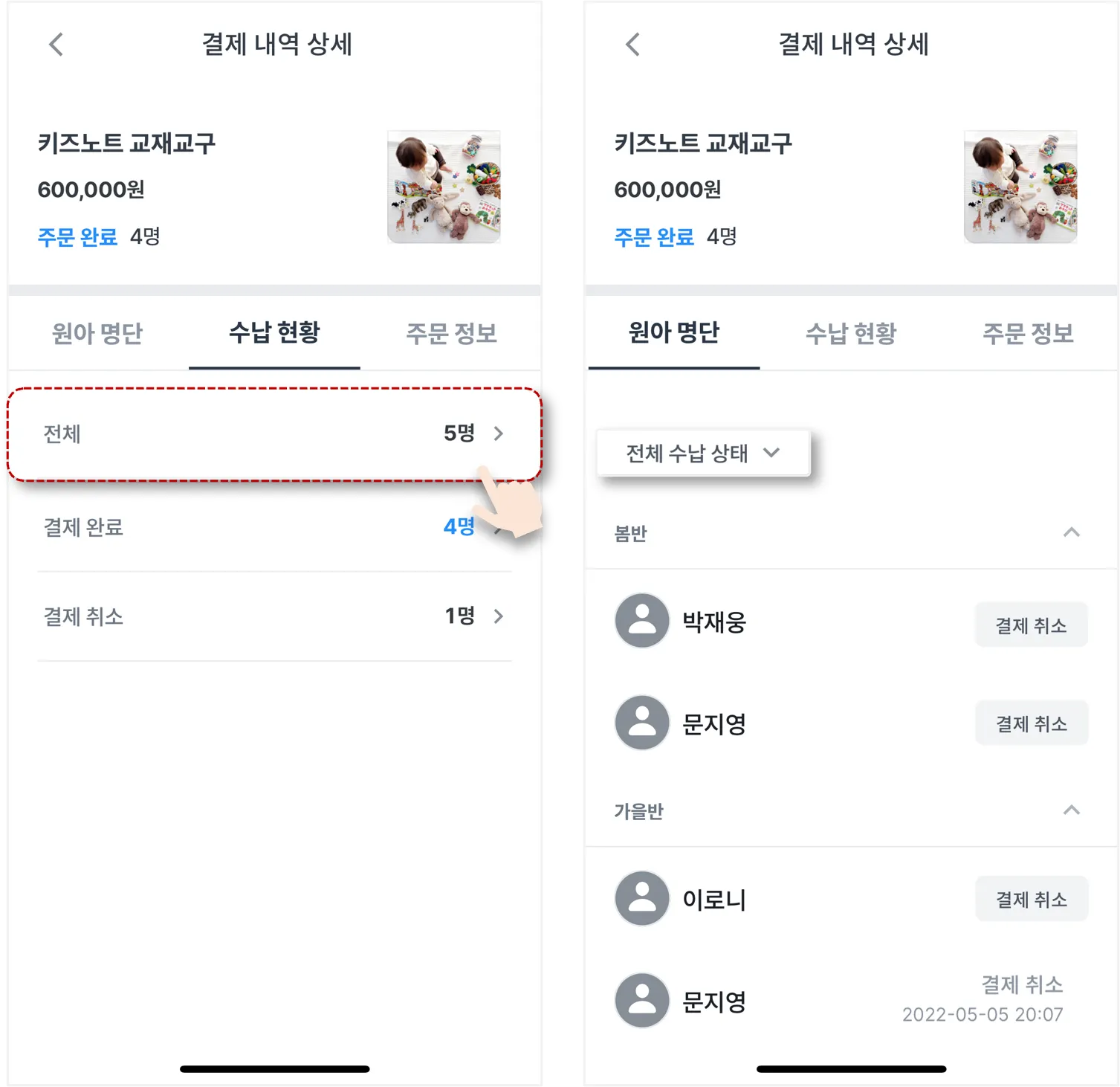Viewport: 1120px width, 1087px height.
Task: Tap 문지영's avatar in the 가을반 class
Action: click(642, 1001)
